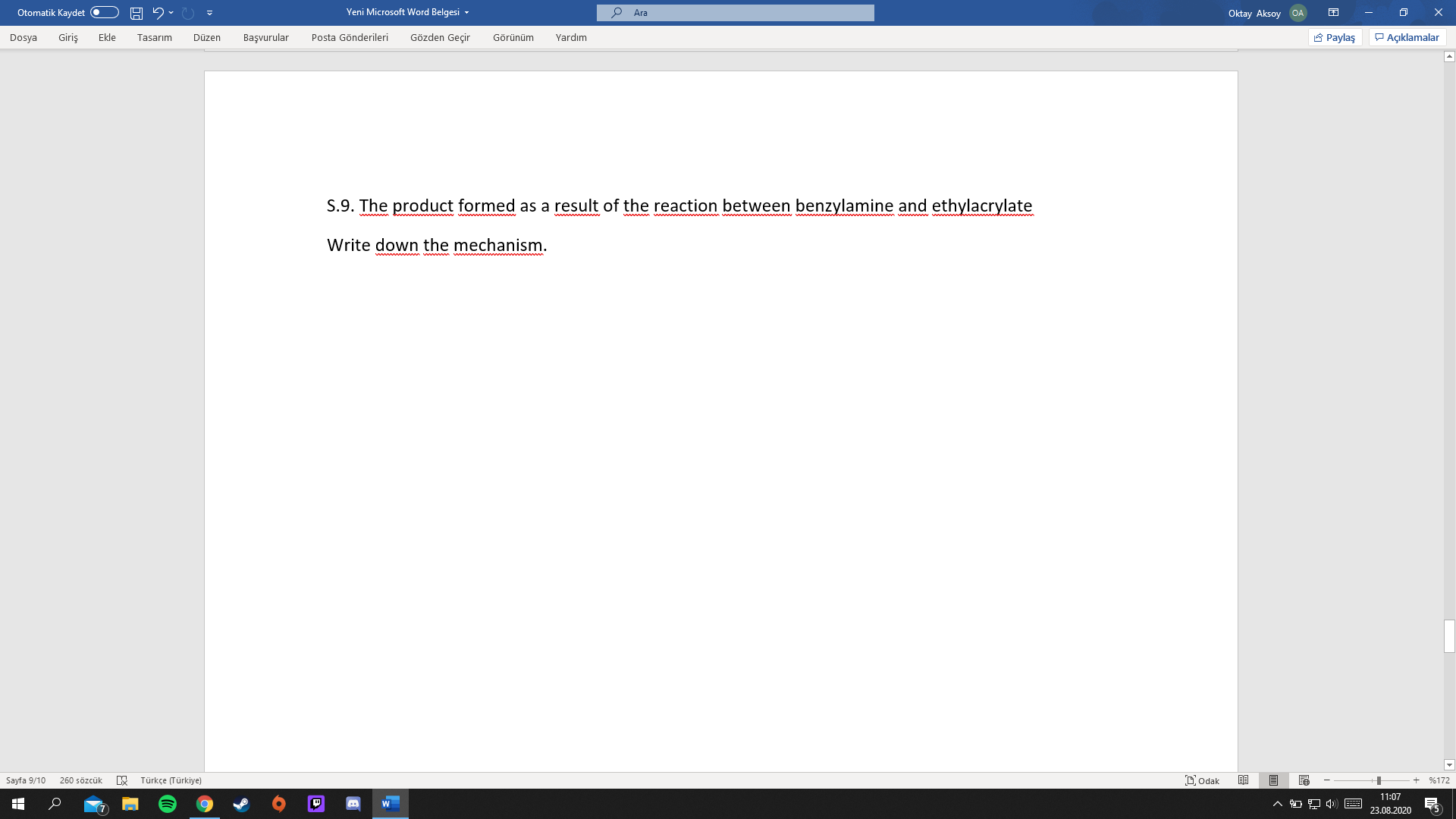1456x819 pixels.
Task: Click the battery power icon in system tray
Action: tap(1296, 804)
